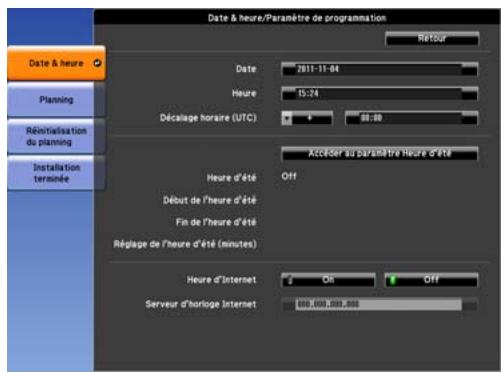This screenshot has height=373, width=503.
Task: Edit the Date field showing 2011-11-04
Action: point(379,69)
